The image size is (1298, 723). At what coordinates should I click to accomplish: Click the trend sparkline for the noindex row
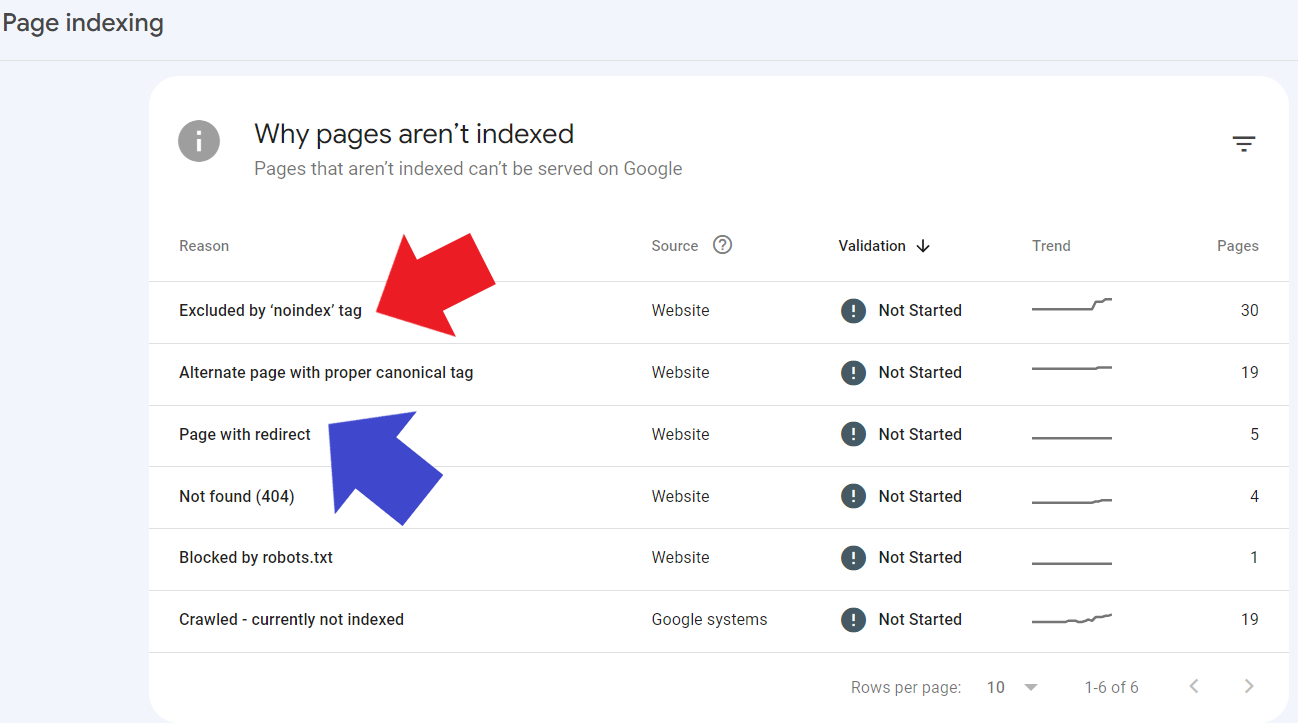coord(1071,307)
